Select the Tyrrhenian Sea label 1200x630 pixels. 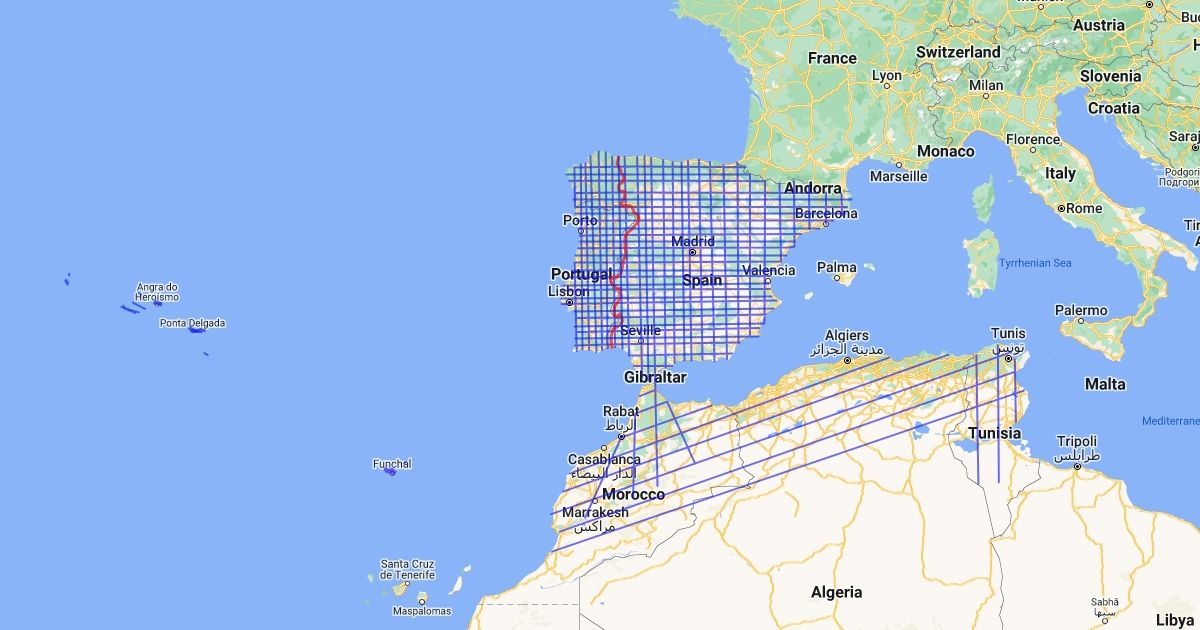[x=1035, y=263]
